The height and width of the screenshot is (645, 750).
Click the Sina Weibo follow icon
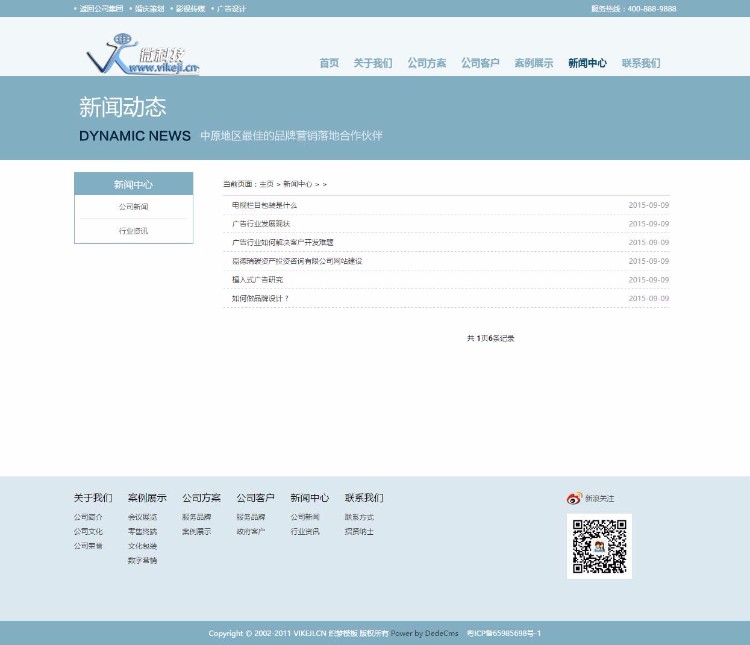click(x=574, y=498)
